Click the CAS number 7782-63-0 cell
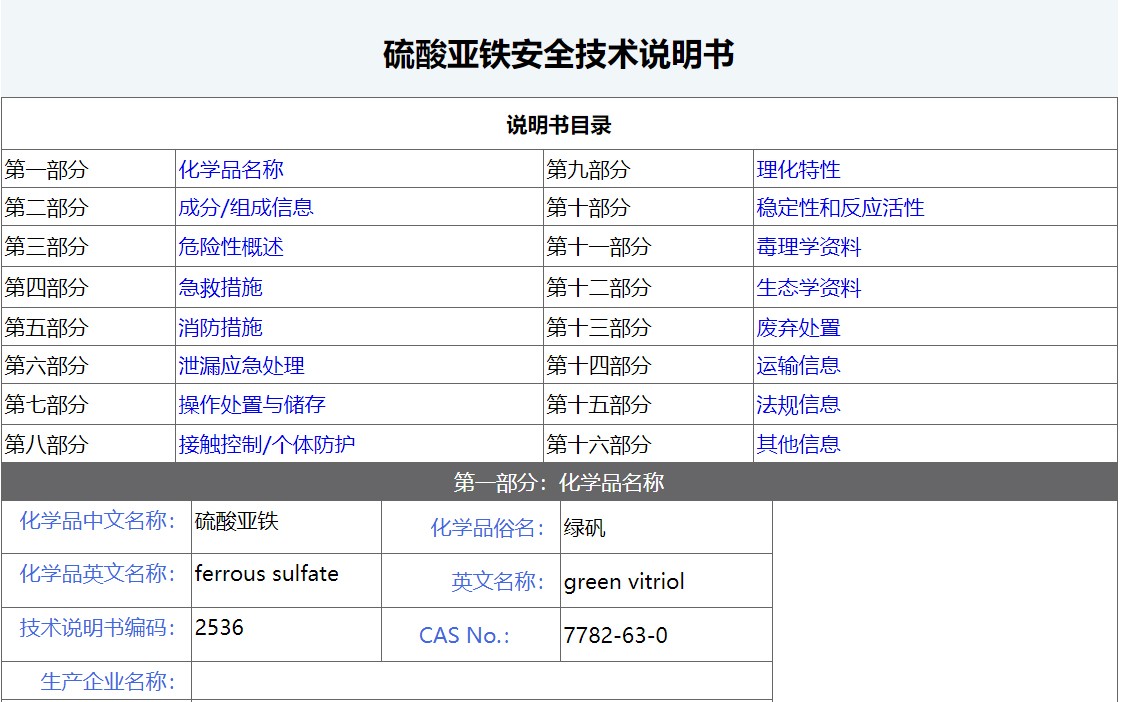This screenshot has height=702, width=1131. (666, 635)
